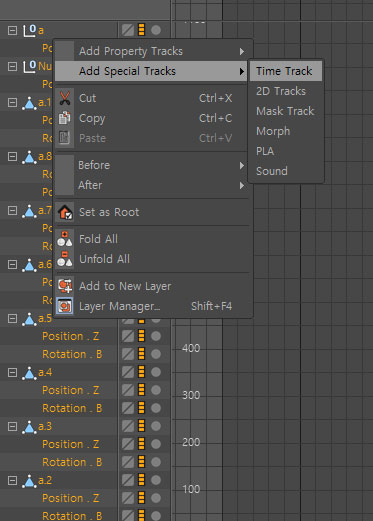
Task: Collapse the 'Nu' null object row
Action: click(12, 66)
